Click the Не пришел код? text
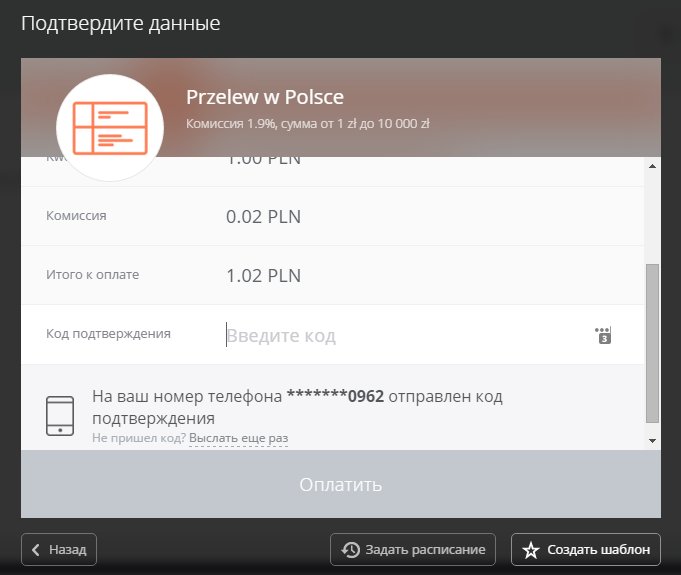The width and height of the screenshot is (681, 575). pyautogui.click(x=139, y=438)
